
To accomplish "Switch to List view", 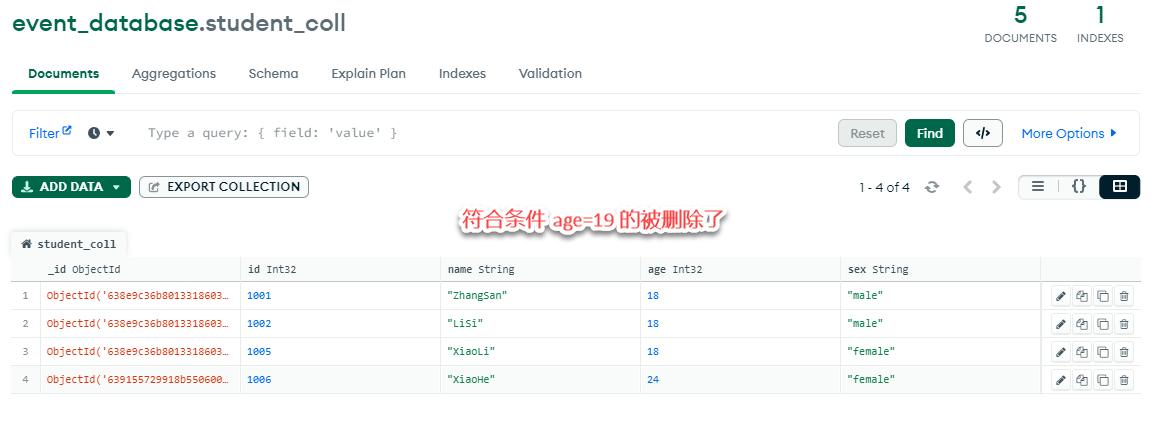I will [1038, 187].
